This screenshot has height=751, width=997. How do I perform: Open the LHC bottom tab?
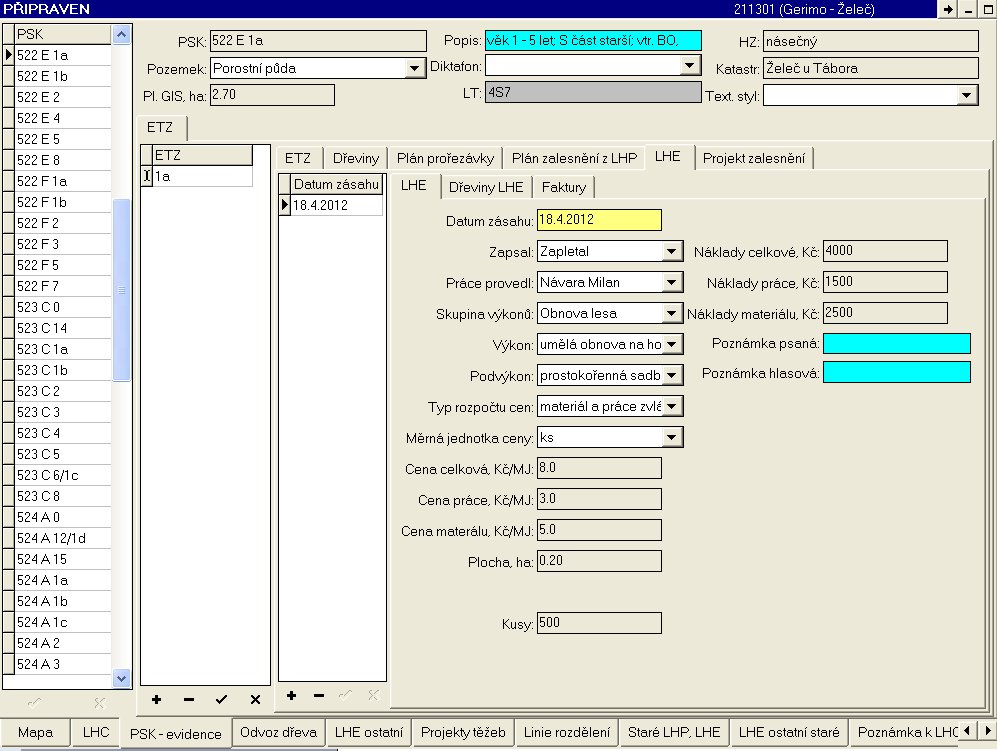[x=96, y=733]
